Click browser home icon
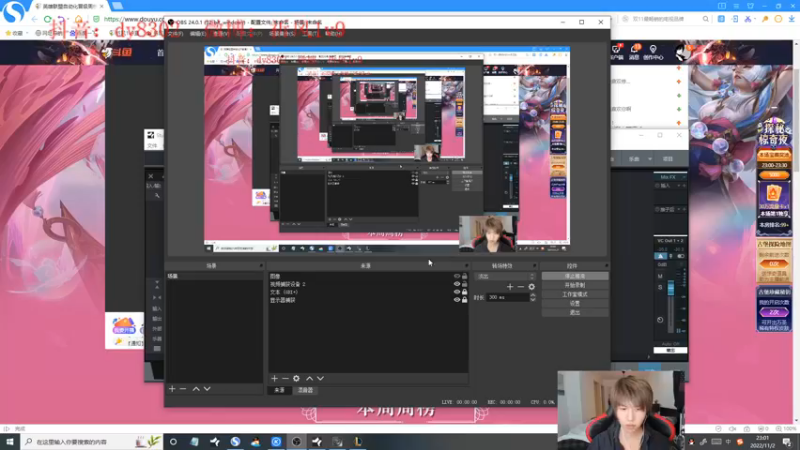Image resolution: width=800 pixels, height=450 pixels. [79, 19]
